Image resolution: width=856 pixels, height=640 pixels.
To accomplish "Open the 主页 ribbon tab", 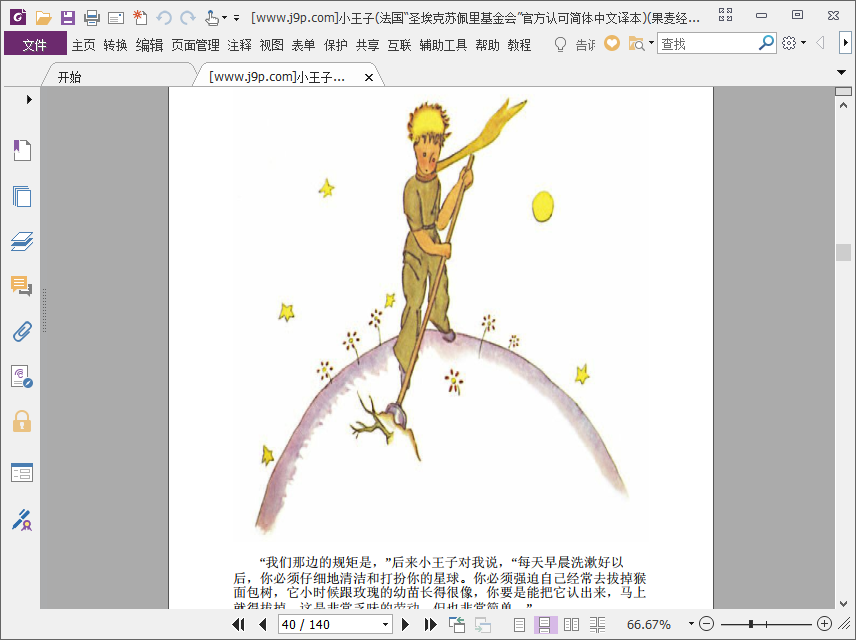I will (84, 45).
